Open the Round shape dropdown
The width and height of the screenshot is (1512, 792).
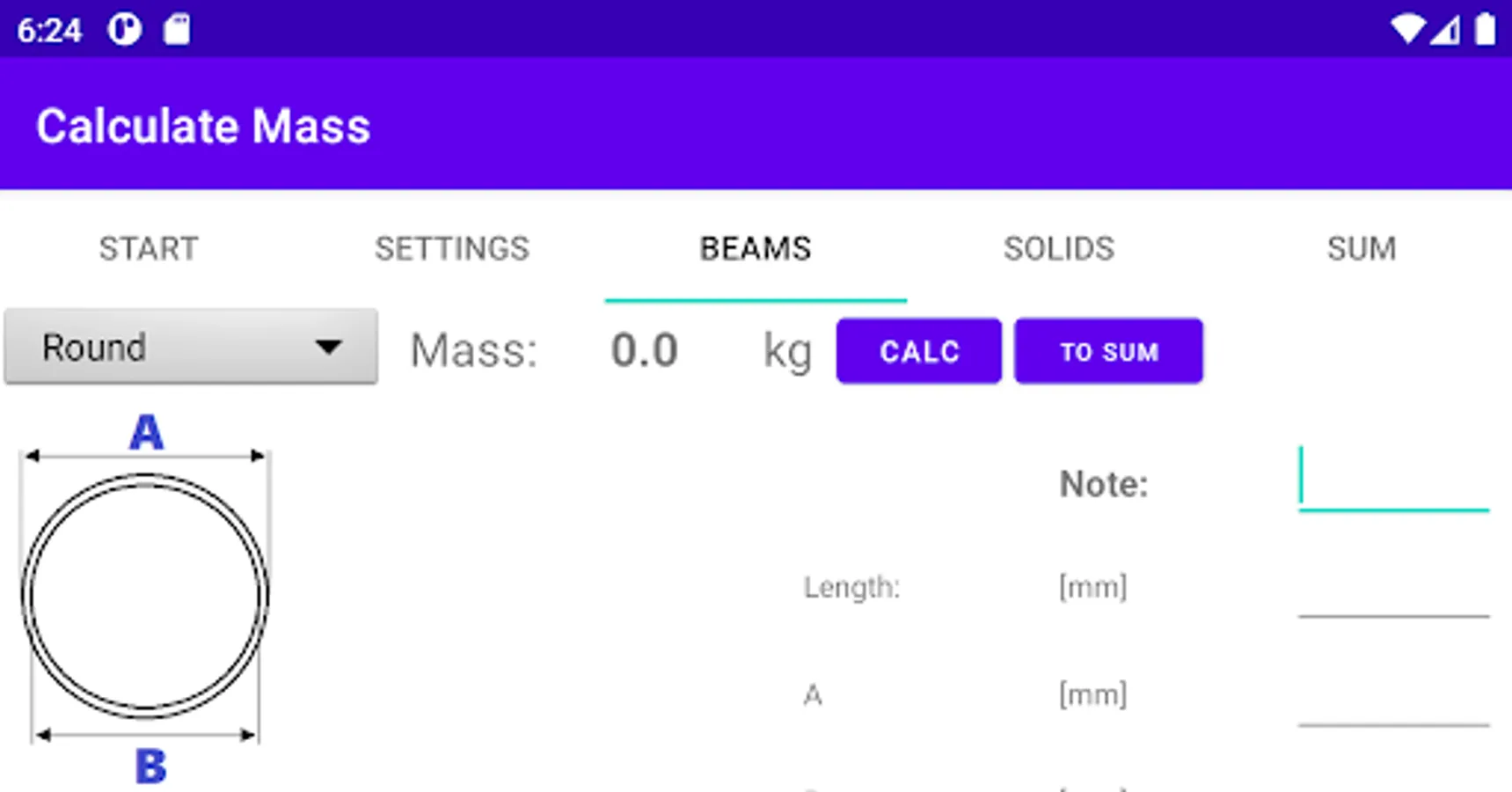pyautogui.click(x=191, y=347)
